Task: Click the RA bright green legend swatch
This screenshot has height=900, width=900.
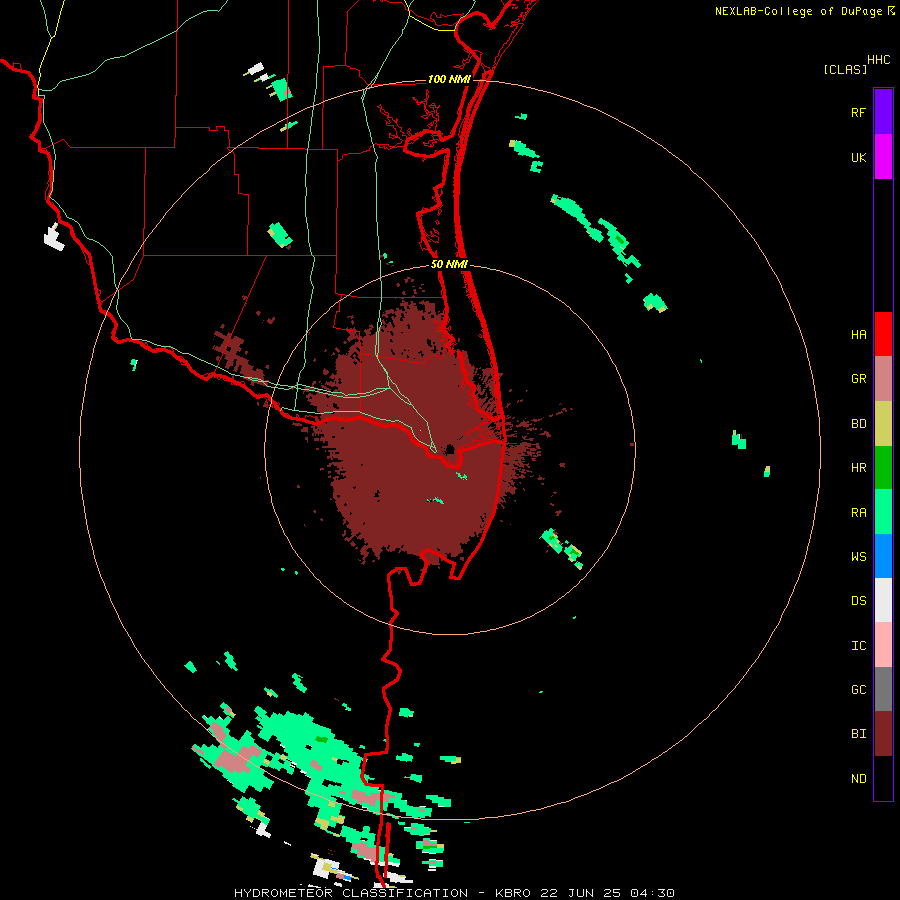Action: [883, 512]
